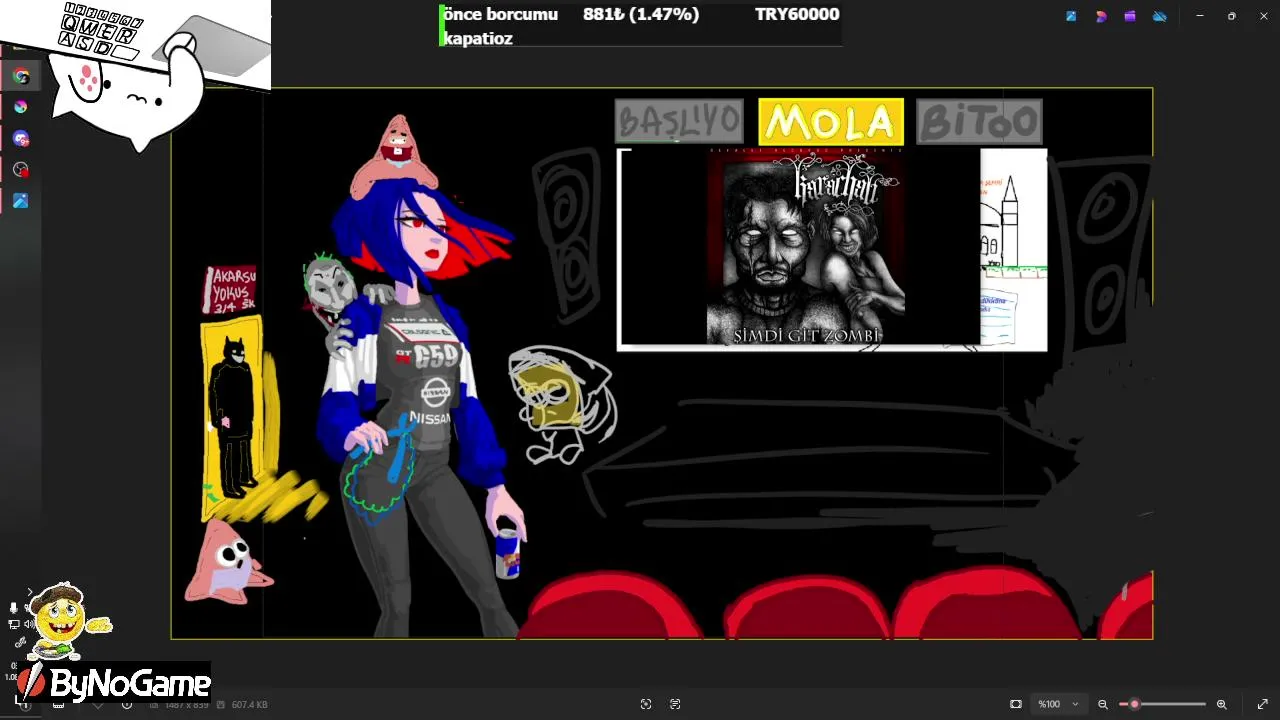The image size is (1280, 720).
Task: Click the 607.4 KB file size text
Action: 249,705
